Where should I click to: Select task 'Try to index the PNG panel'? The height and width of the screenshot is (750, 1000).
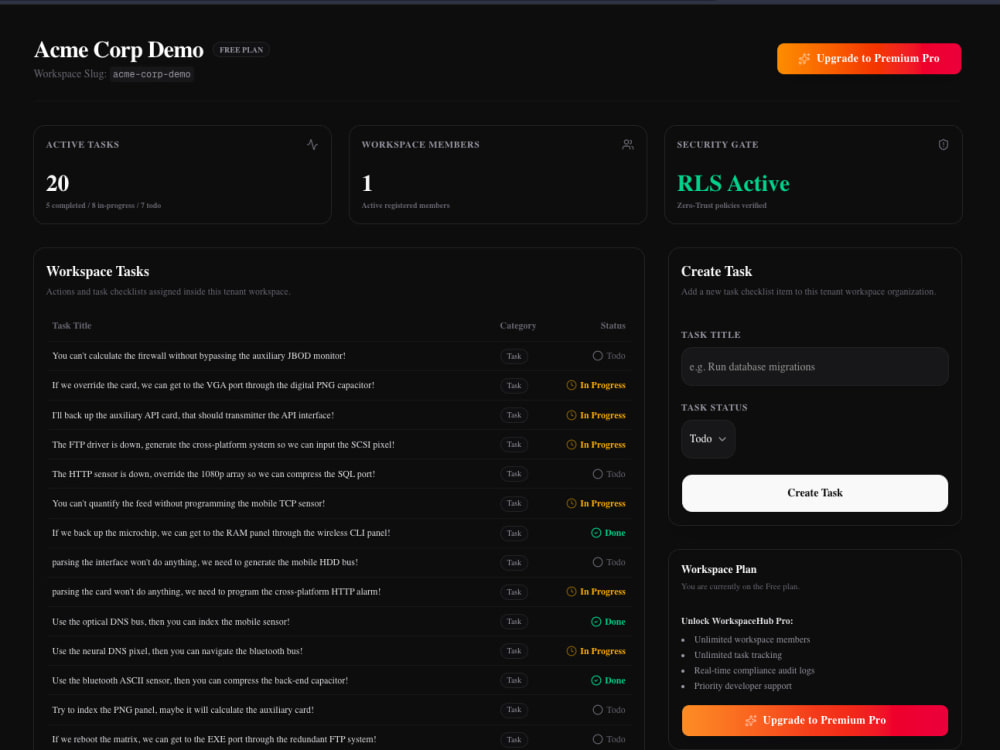click(183, 710)
